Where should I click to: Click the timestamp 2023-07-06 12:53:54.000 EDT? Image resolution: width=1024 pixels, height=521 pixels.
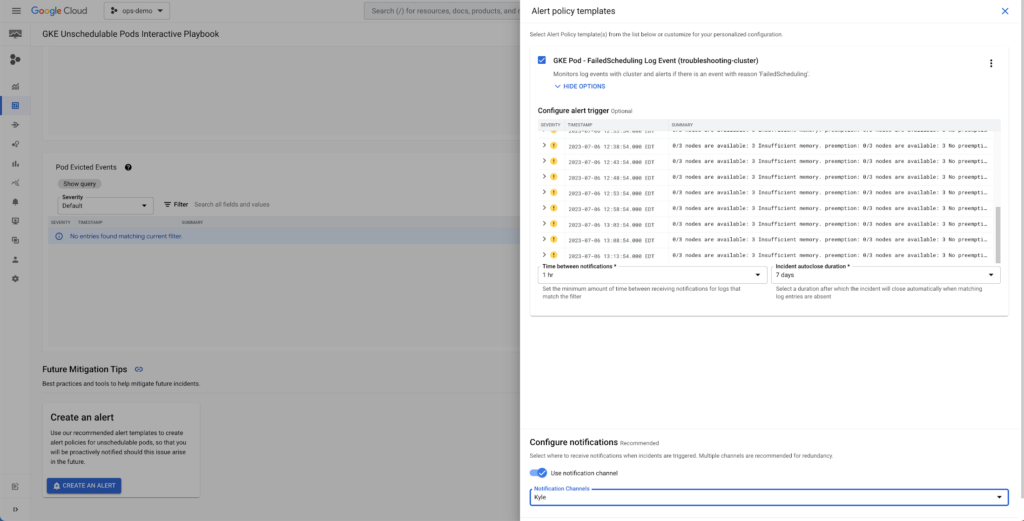tap(611, 193)
